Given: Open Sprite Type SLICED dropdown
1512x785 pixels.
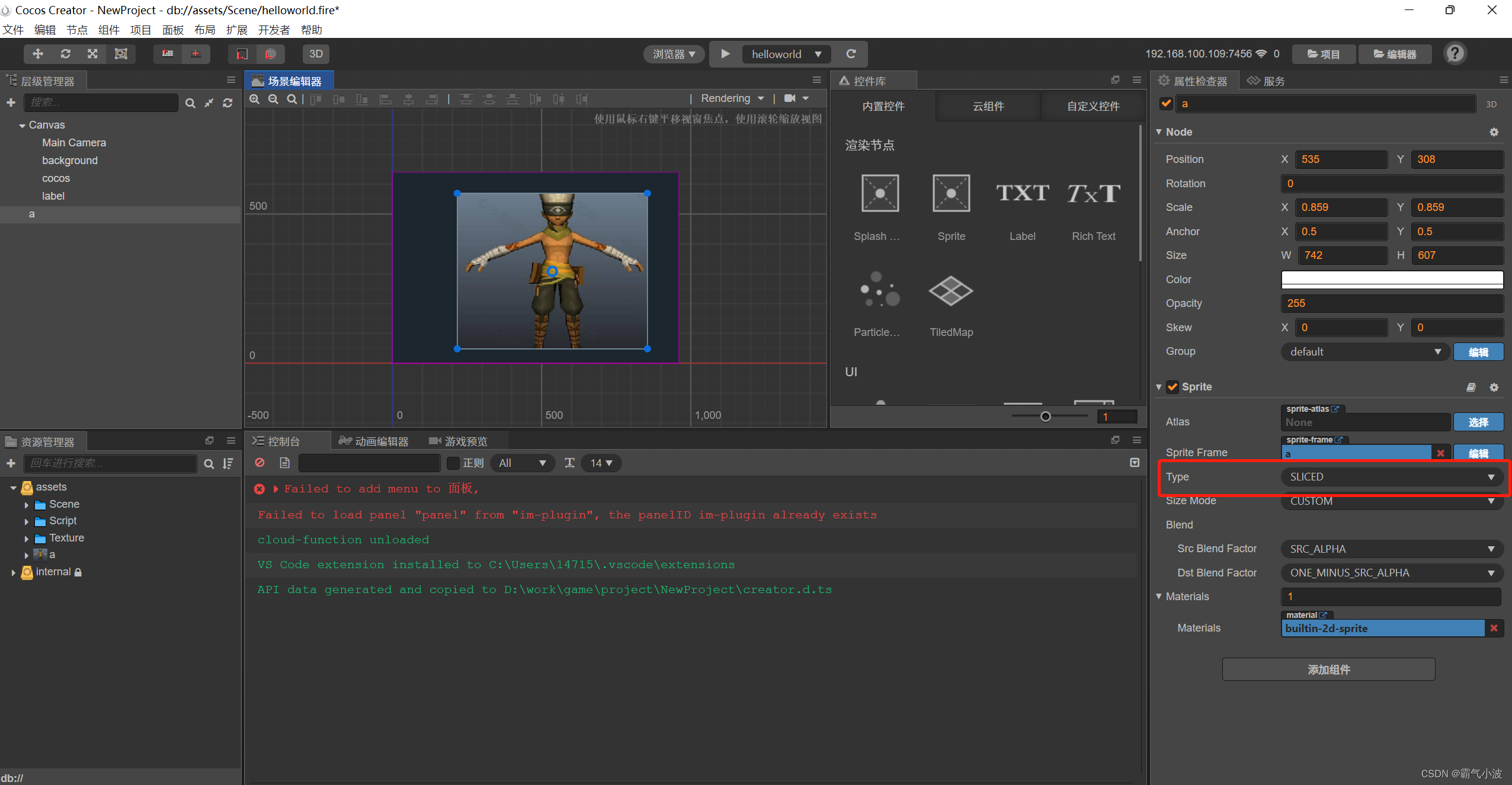Looking at the screenshot, I should 1392,477.
